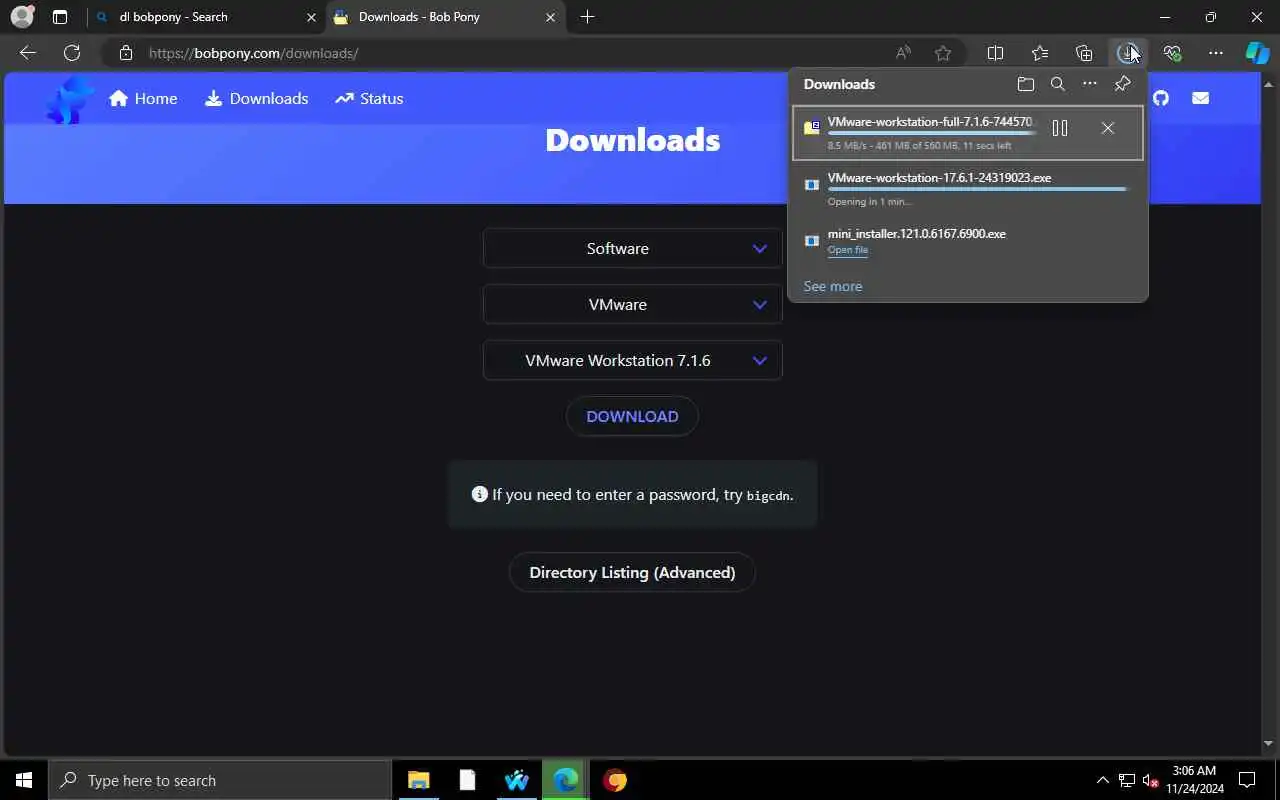Open split screen icon in toolbar
Image resolution: width=1280 pixels, height=800 pixels.
[x=996, y=53]
